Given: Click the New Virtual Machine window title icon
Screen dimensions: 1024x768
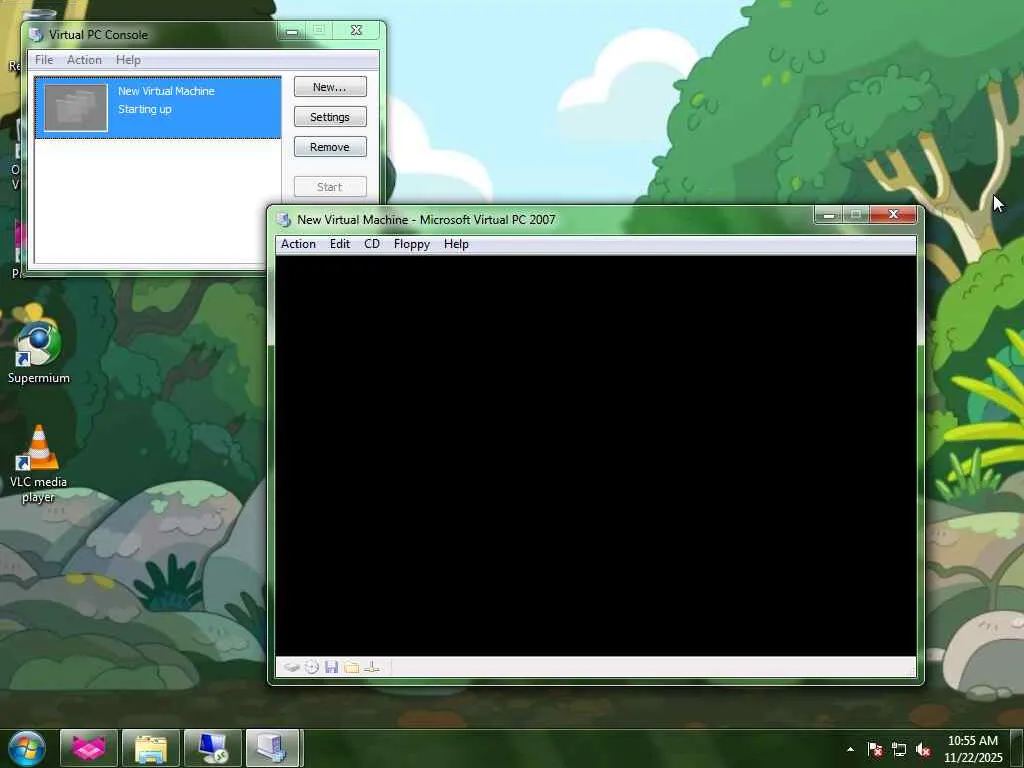Looking at the screenshot, I should point(283,220).
